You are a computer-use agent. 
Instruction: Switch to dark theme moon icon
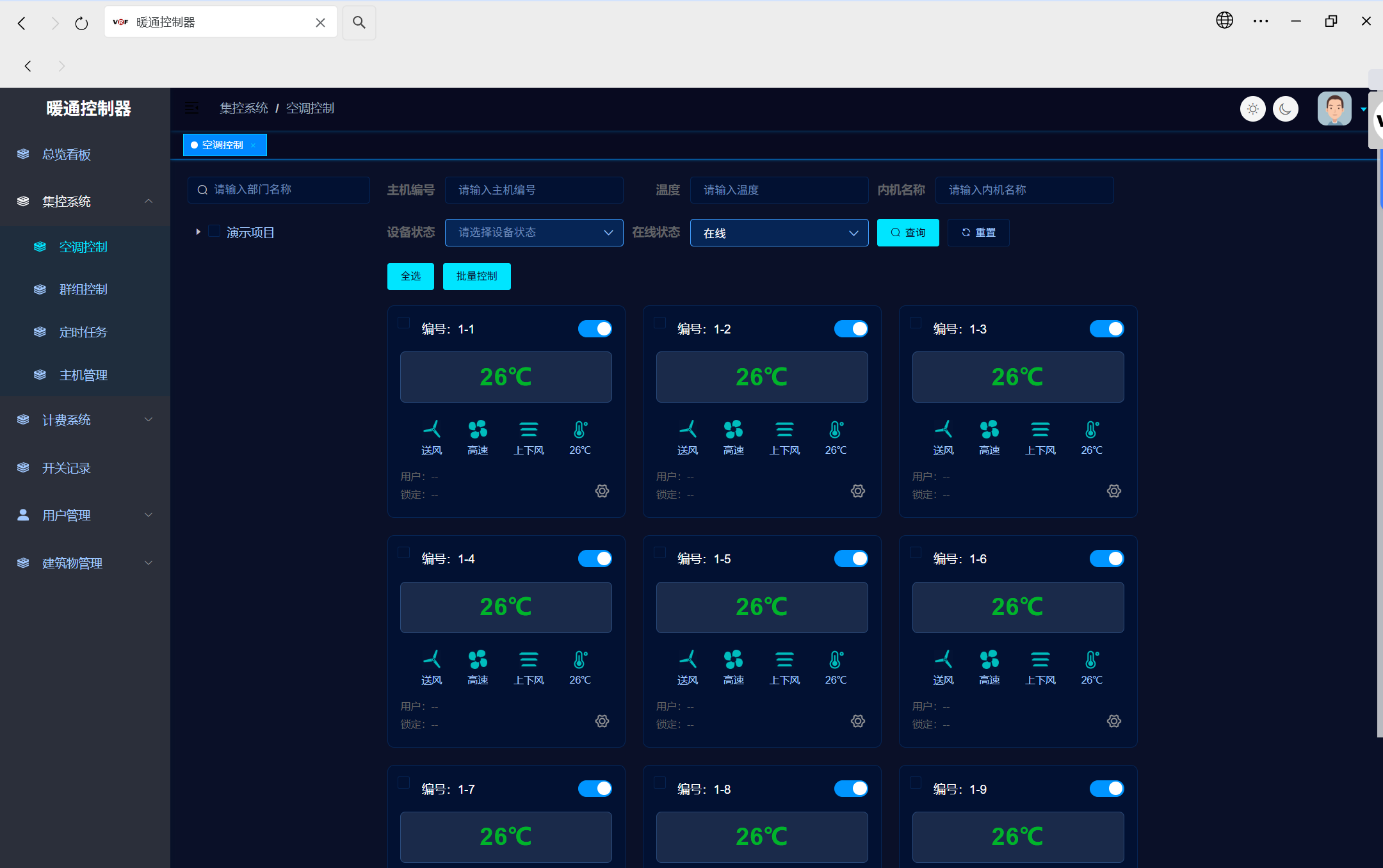click(x=1285, y=109)
